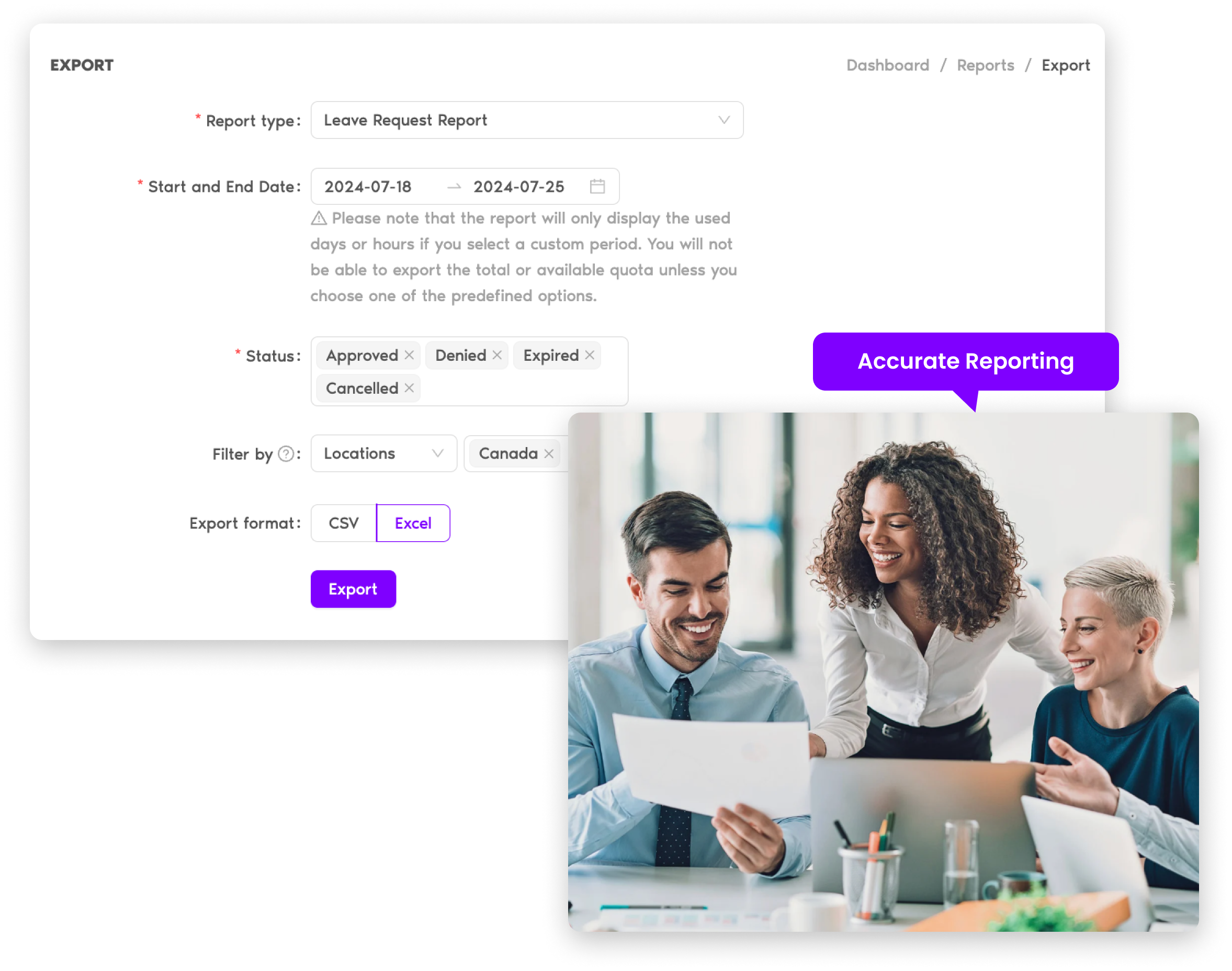Screen dimensions: 1232x971
Task: Input end date field value
Action: [x=519, y=187]
